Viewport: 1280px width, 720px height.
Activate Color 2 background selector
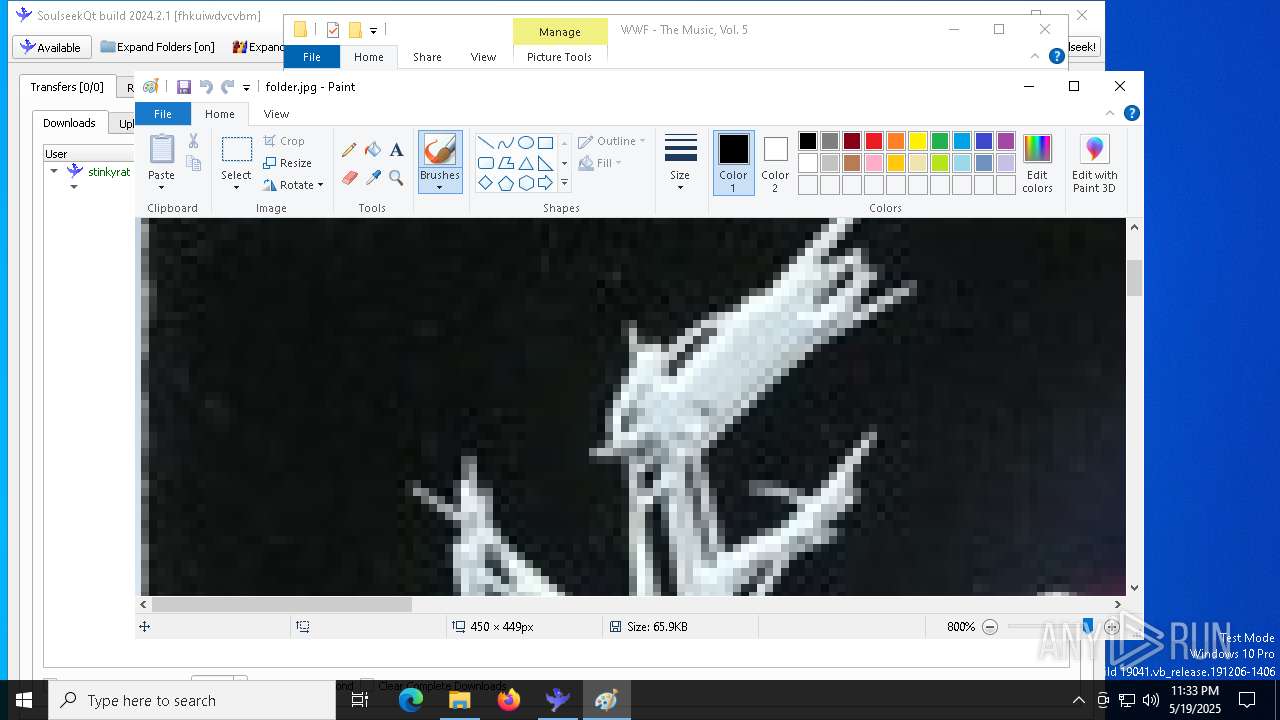coord(775,163)
